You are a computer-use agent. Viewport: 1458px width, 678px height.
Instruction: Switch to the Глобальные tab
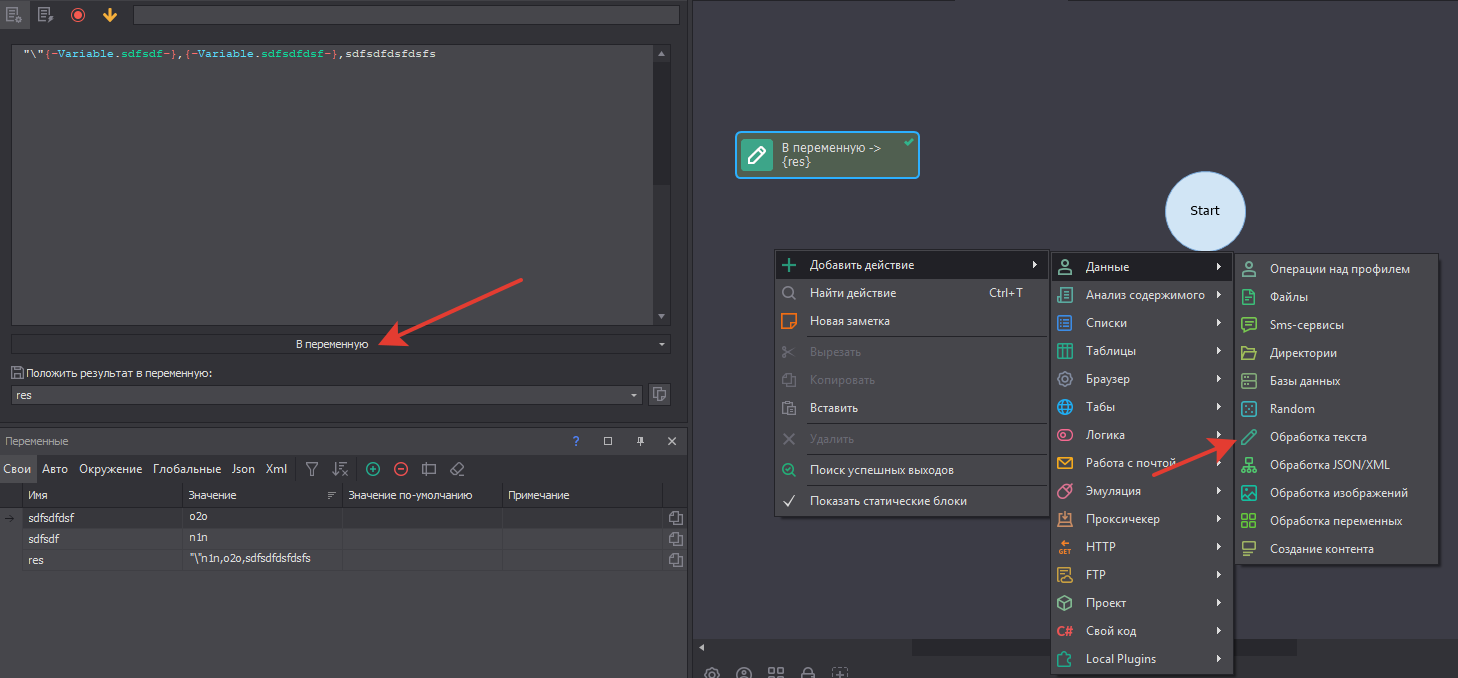click(x=187, y=469)
